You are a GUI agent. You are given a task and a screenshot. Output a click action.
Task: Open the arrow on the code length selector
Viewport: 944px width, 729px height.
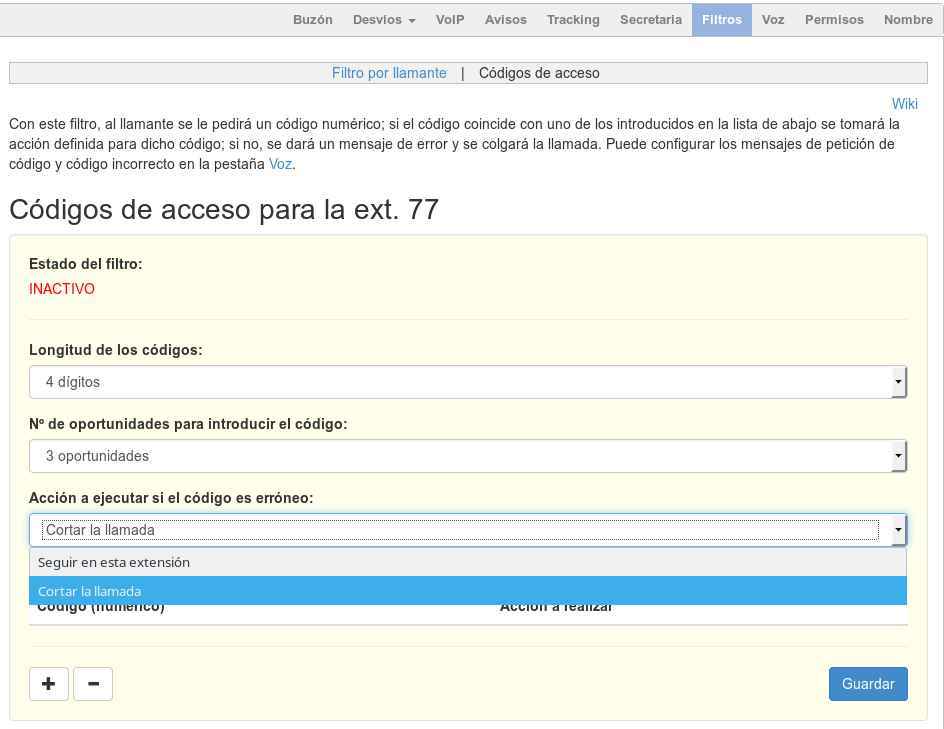coord(897,381)
